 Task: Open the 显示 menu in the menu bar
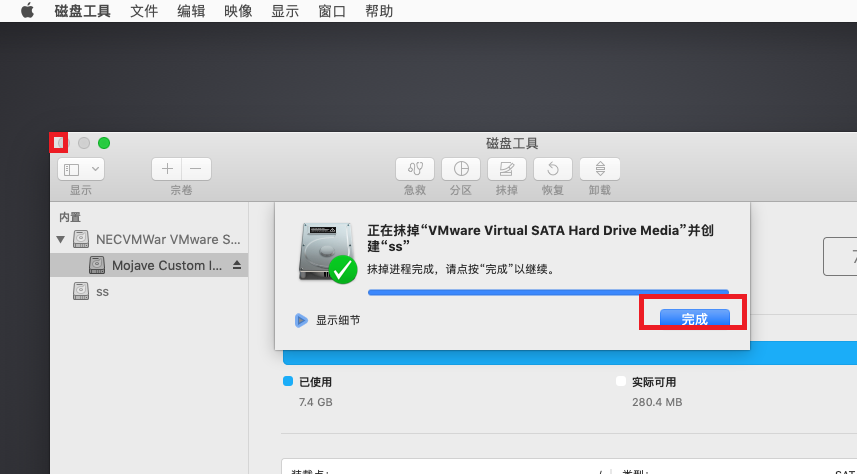coord(285,11)
